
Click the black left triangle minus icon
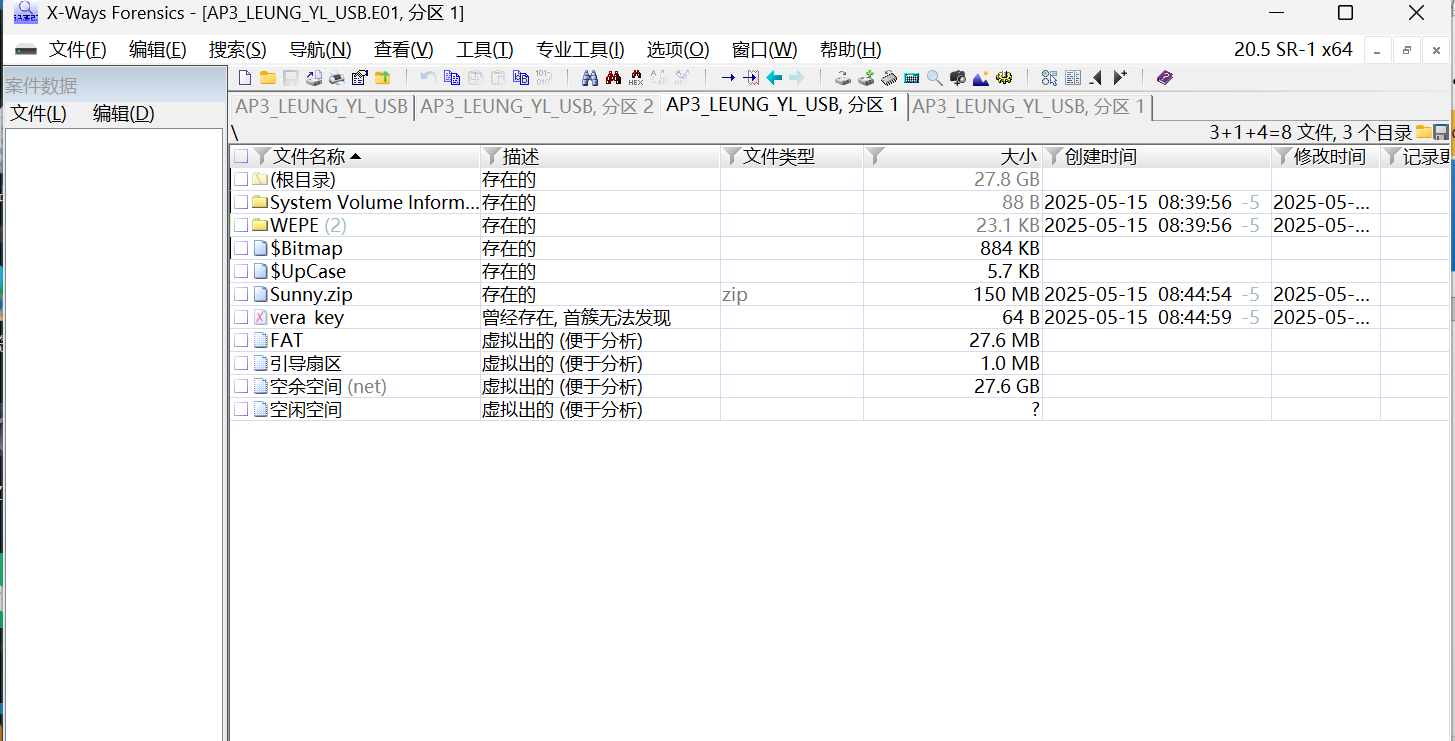[1096, 78]
